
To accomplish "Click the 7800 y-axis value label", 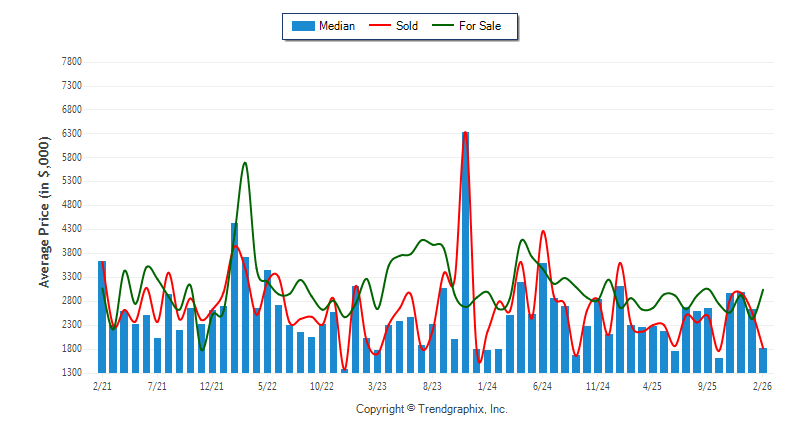I will pos(71,62).
